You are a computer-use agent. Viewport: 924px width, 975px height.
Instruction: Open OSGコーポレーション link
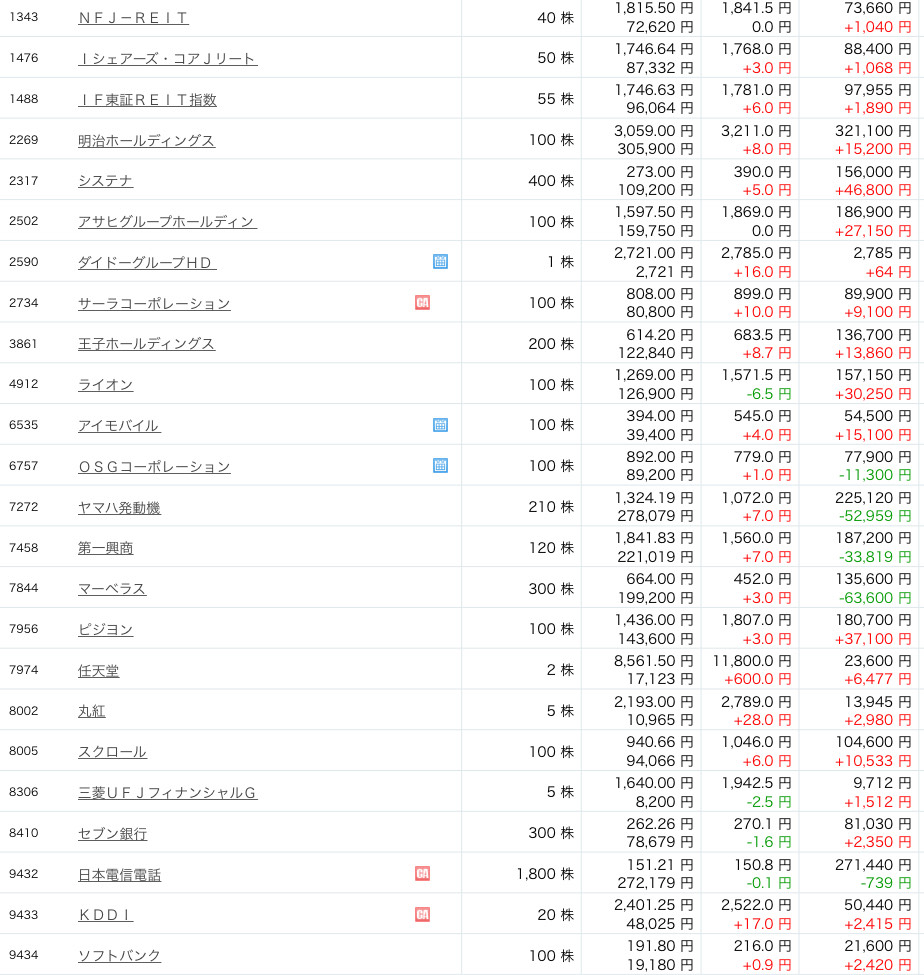[x=154, y=466]
